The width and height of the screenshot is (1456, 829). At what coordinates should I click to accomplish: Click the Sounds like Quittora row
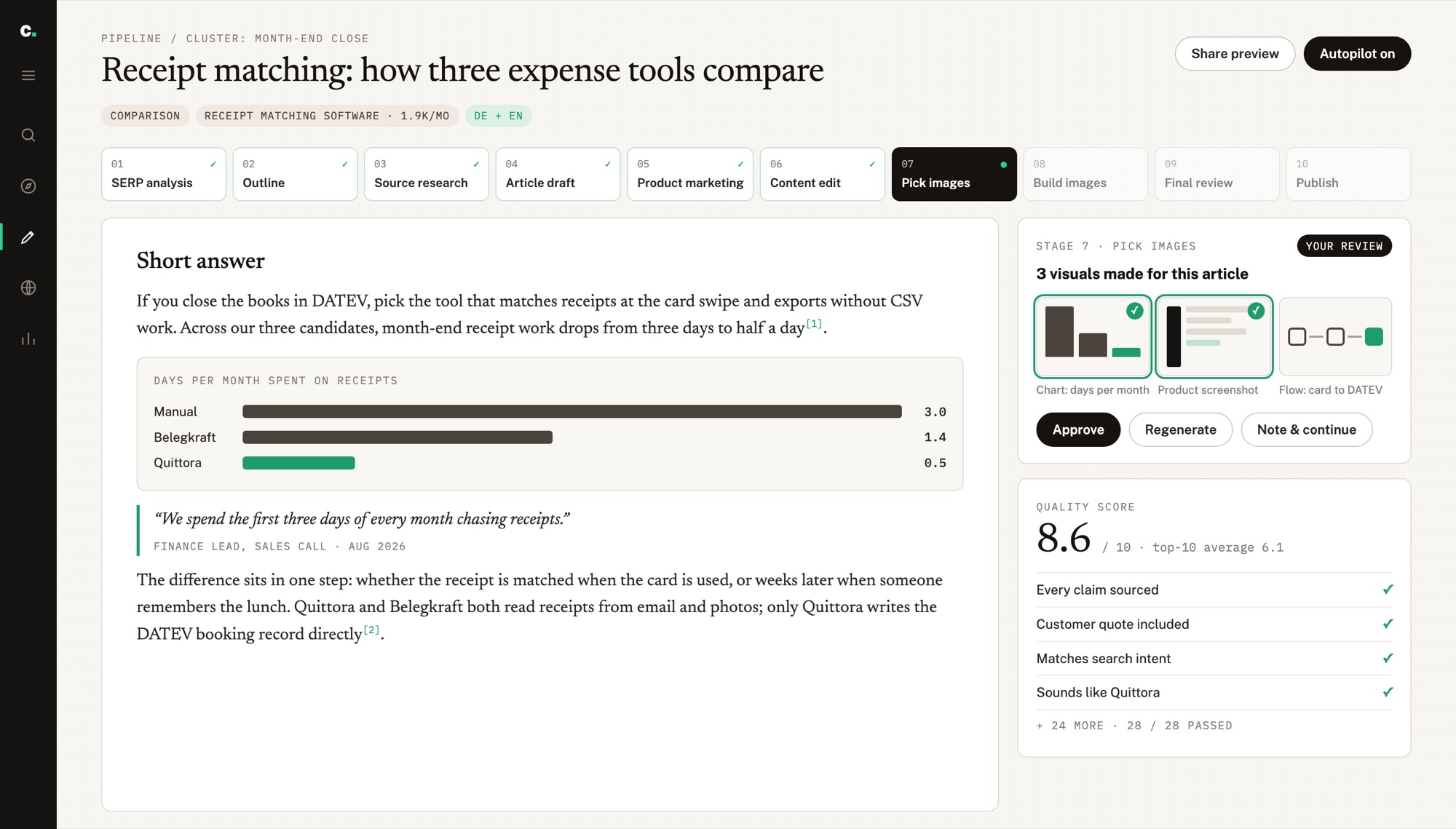tap(1214, 693)
